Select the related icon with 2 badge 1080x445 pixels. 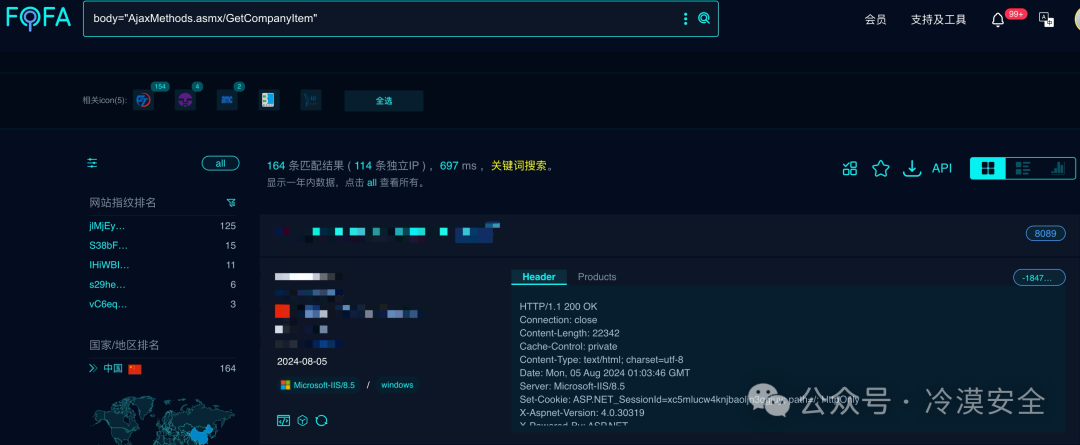tap(227, 101)
